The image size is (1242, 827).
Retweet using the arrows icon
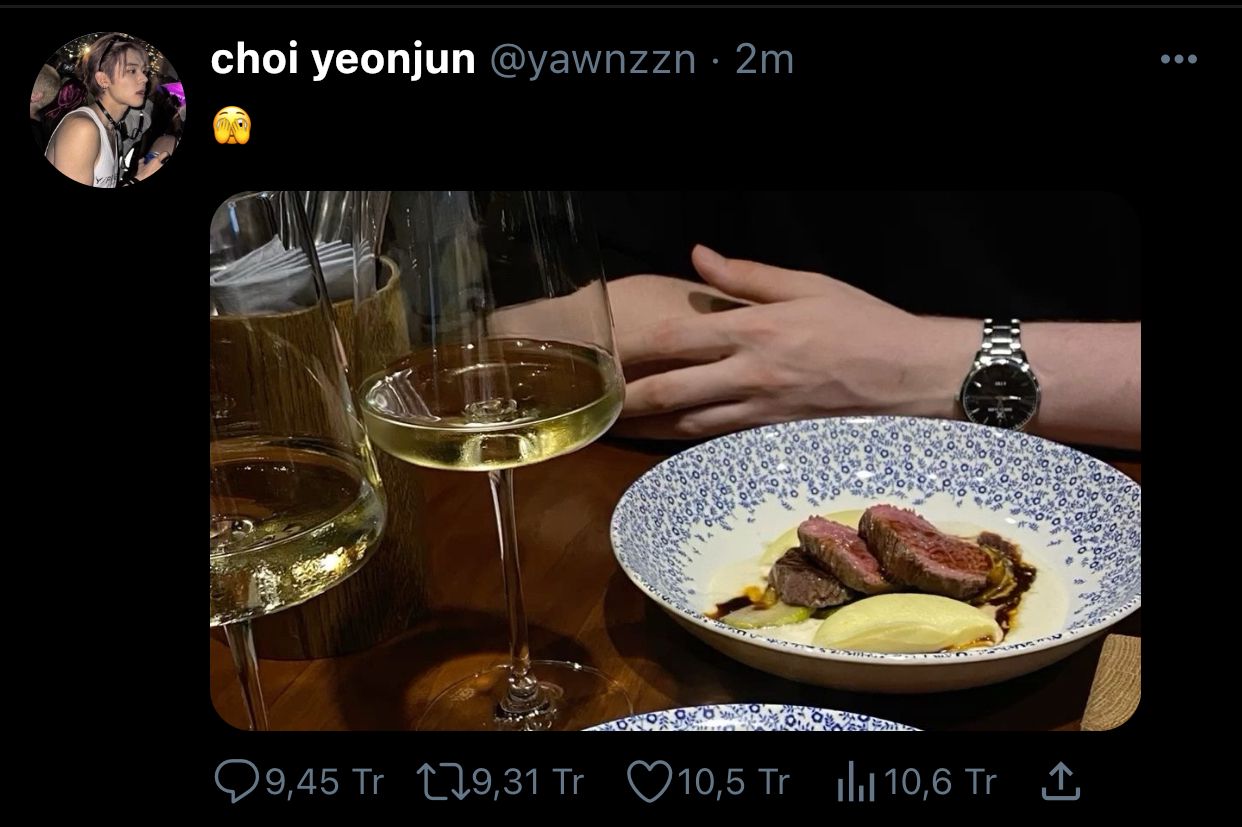point(444,781)
